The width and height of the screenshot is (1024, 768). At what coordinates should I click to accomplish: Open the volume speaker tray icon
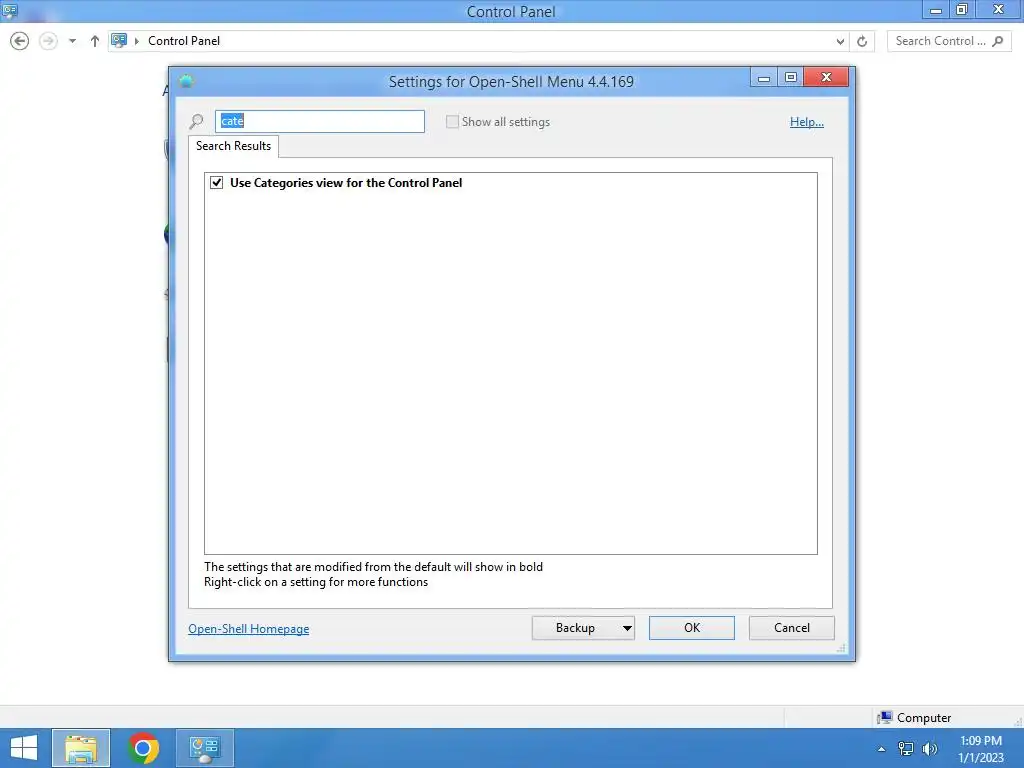tap(930, 749)
